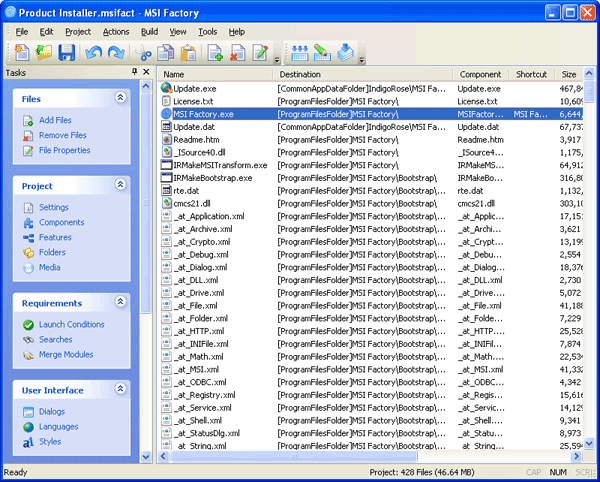Close the Tasks pane
600x482 pixels.
146,72
